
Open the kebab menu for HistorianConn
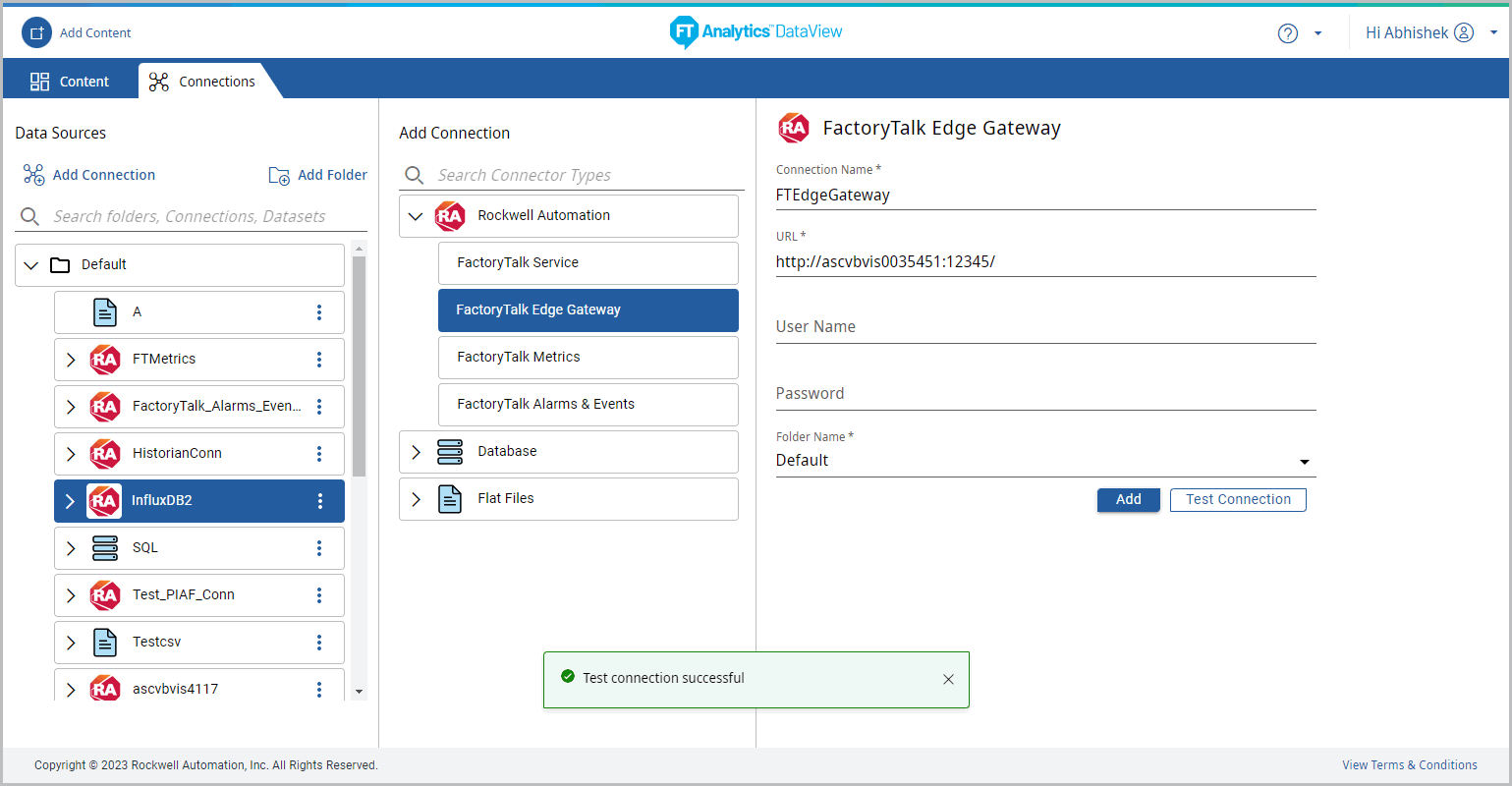[x=319, y=454]
